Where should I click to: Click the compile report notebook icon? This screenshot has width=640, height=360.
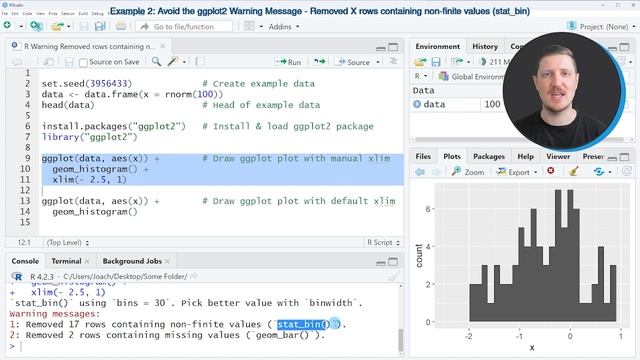tap(200, 62)
